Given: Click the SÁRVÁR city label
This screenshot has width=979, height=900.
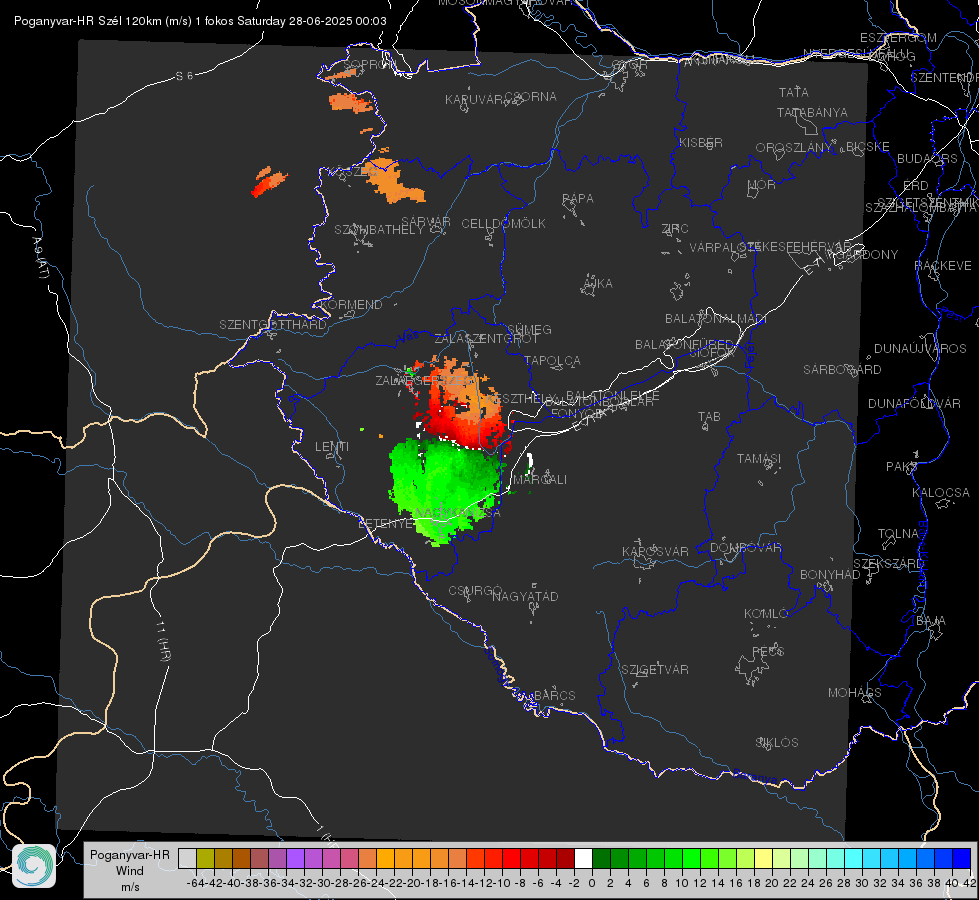Looking at the screenshot, I should click(x=426, y=222).
